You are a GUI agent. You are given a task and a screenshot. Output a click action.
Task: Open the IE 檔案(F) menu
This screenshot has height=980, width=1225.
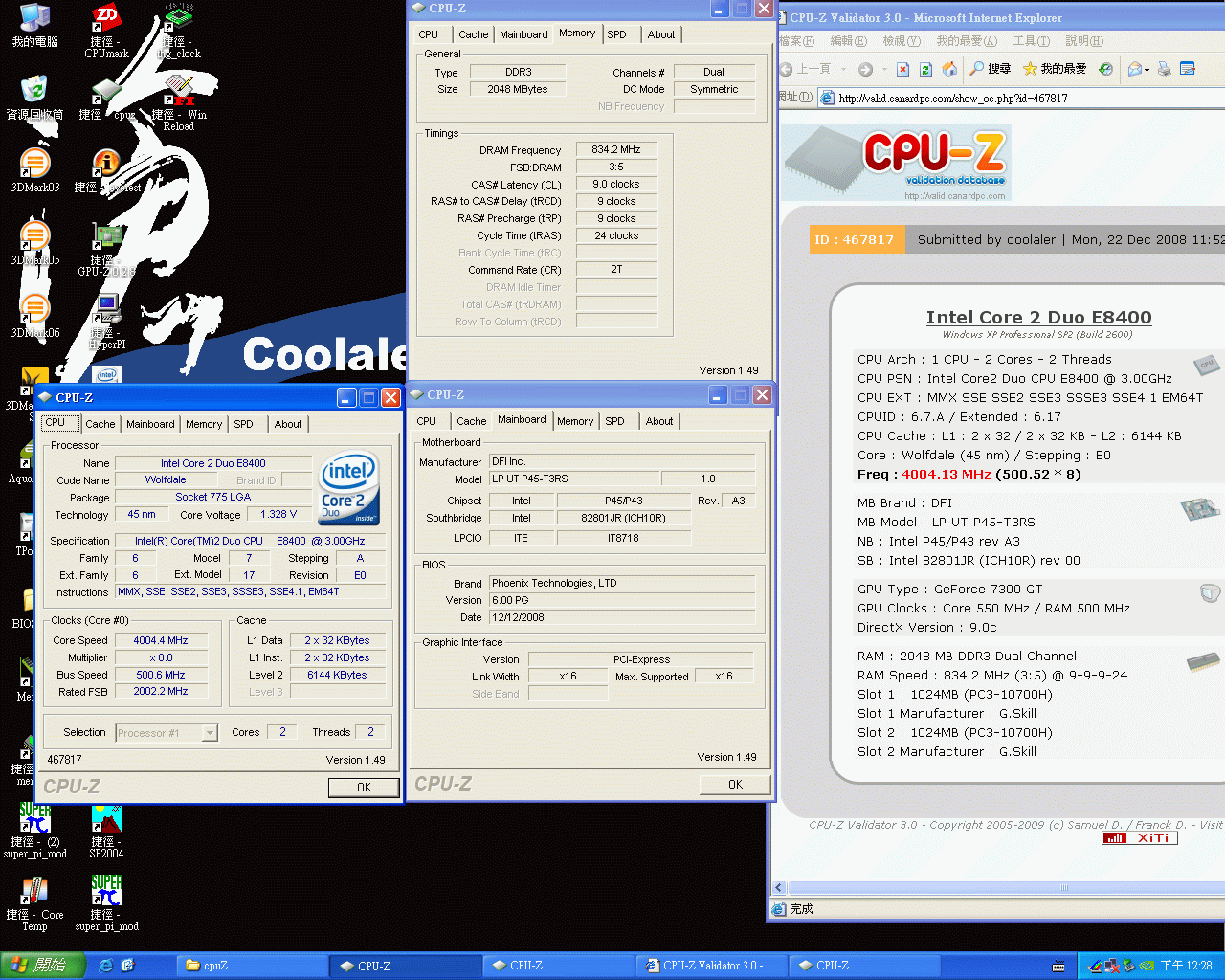pos(796,41)
